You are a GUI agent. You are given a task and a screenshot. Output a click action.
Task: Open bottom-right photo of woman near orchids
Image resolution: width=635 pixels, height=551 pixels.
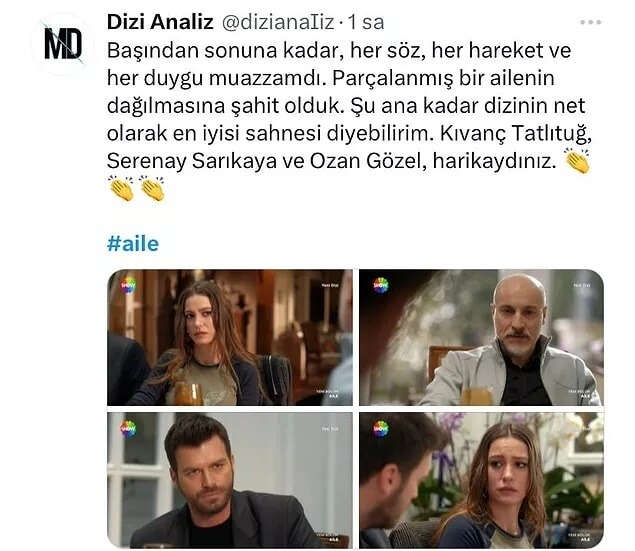[x=481, y=480]
